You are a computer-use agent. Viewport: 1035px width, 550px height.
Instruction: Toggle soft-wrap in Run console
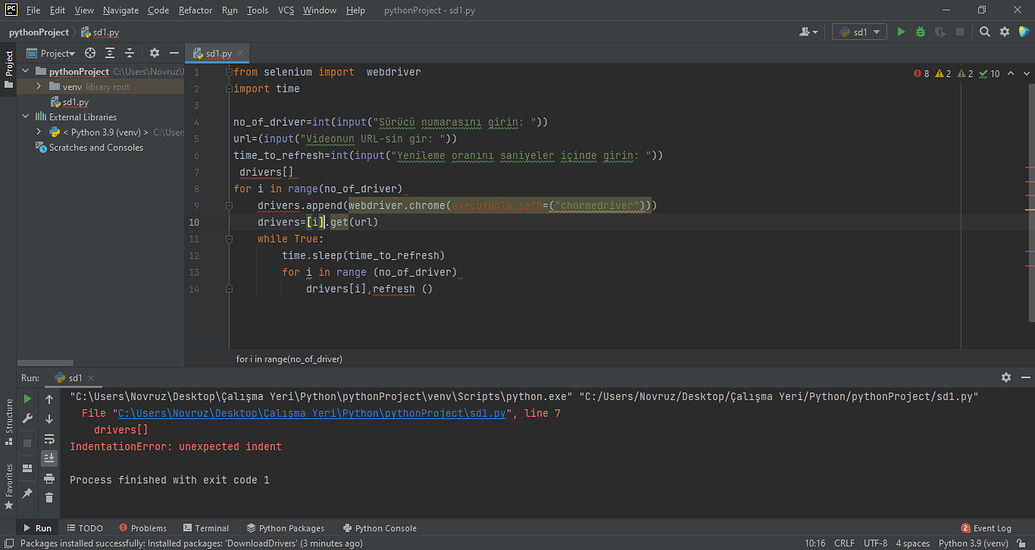pos(49,438)
